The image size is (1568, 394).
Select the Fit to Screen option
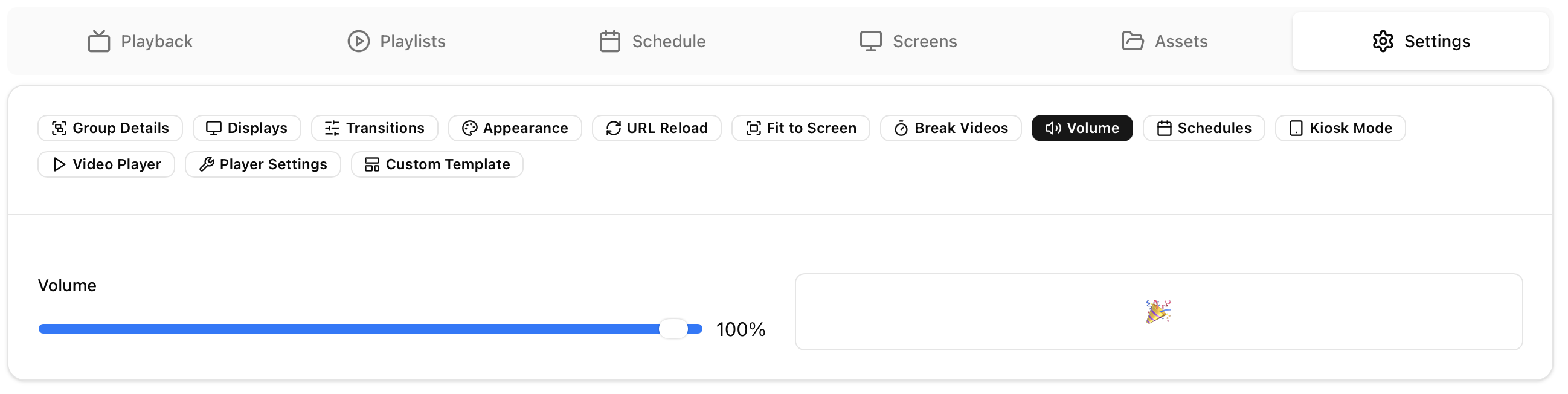pos(800,129)
